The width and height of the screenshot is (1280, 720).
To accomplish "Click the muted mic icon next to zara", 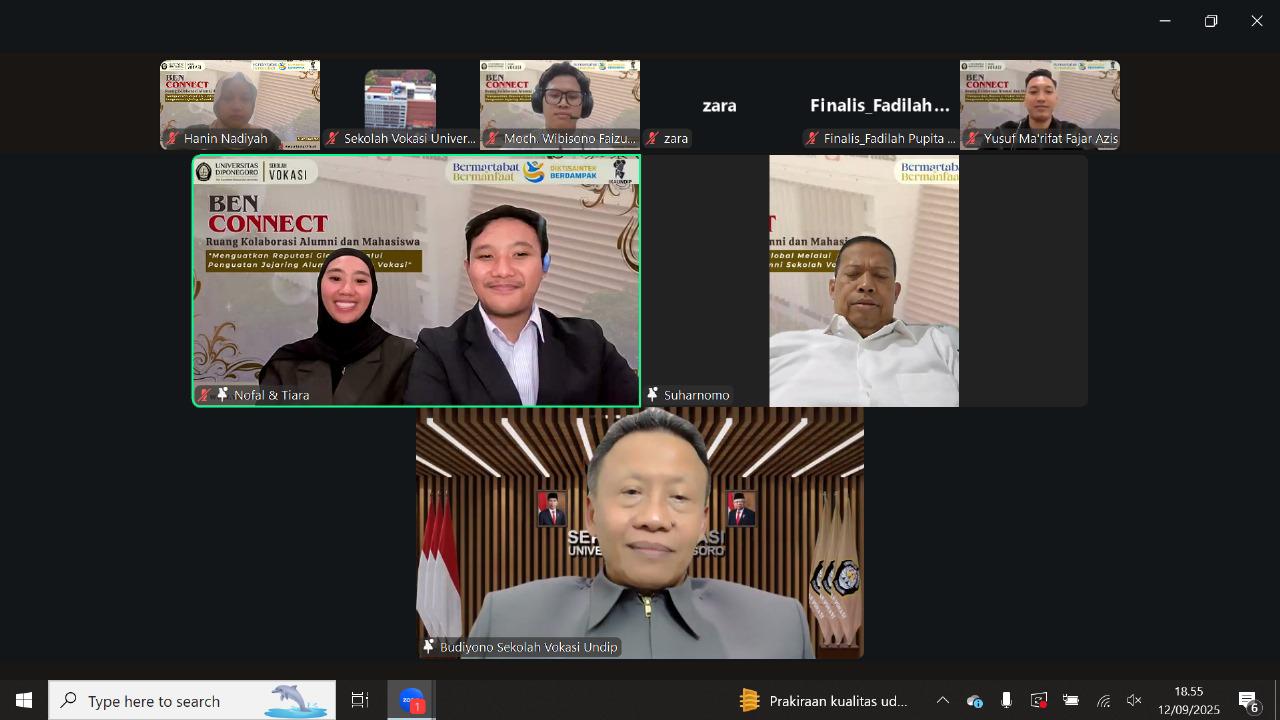I will coord(652,139).
